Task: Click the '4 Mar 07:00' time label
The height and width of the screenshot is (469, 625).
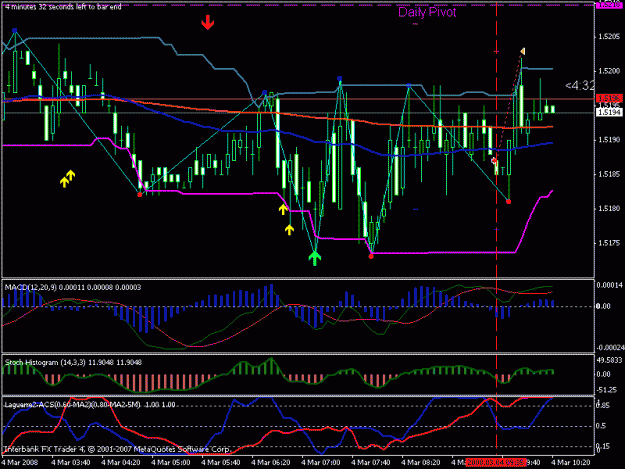Action: pyautogui.click(x=320, y=463)
